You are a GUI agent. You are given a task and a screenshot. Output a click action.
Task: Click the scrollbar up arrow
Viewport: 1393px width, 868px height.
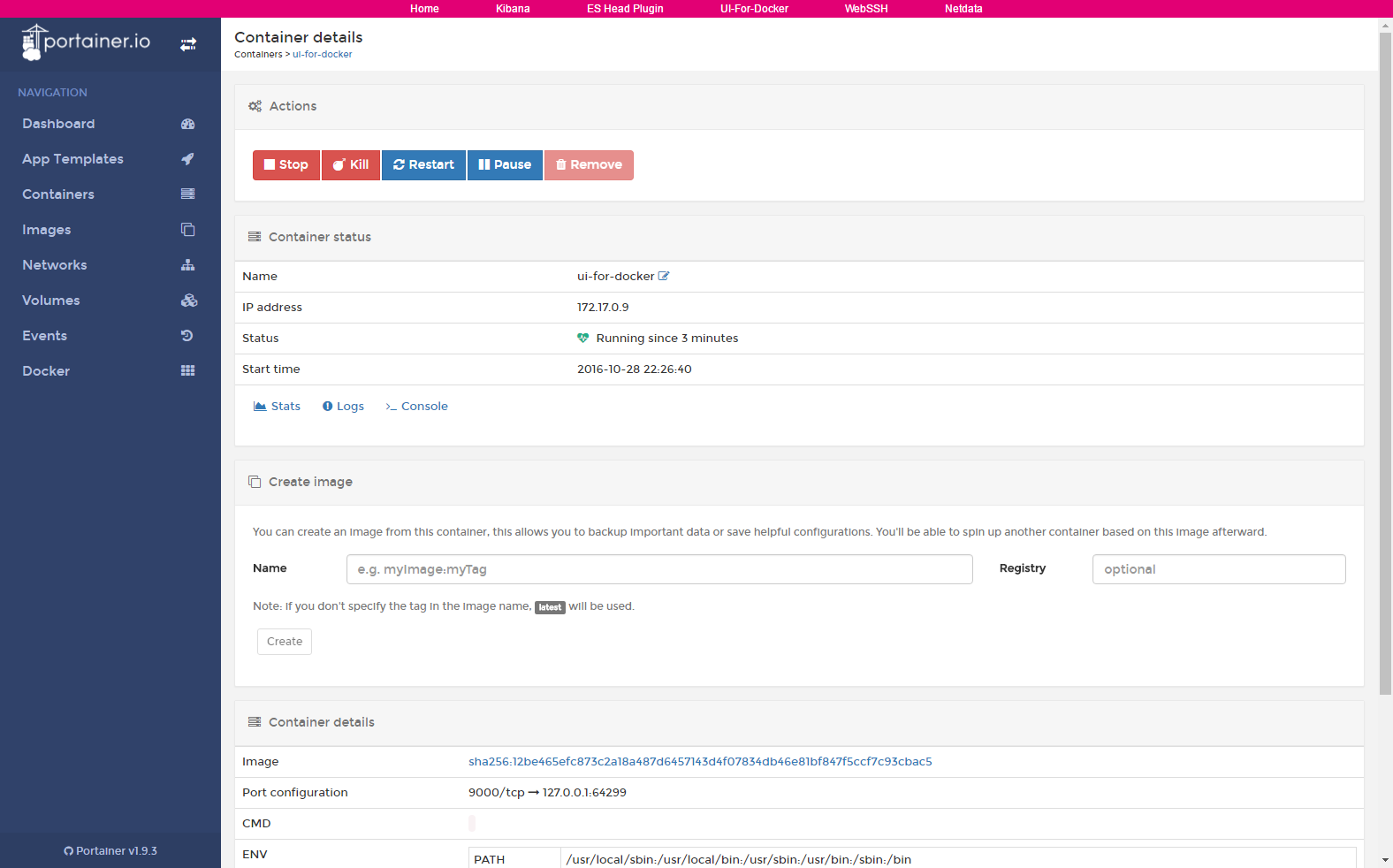point(1385,25)
